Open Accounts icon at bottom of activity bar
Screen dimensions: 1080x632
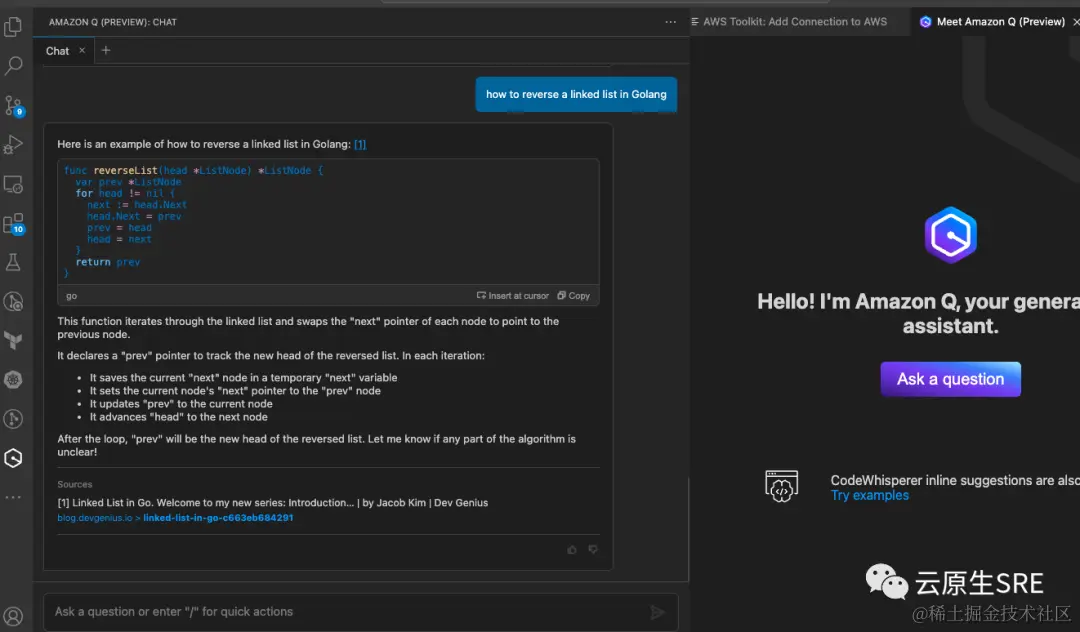13,616
